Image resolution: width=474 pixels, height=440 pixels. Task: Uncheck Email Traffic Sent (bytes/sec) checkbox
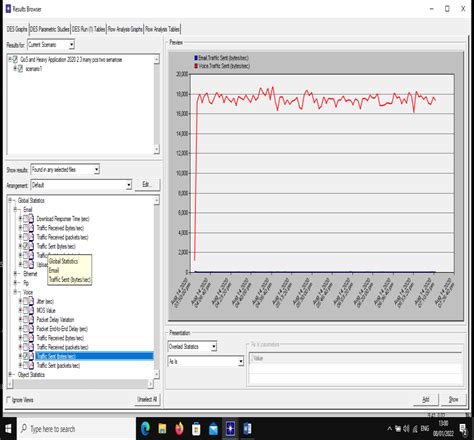tap(25, 246)
